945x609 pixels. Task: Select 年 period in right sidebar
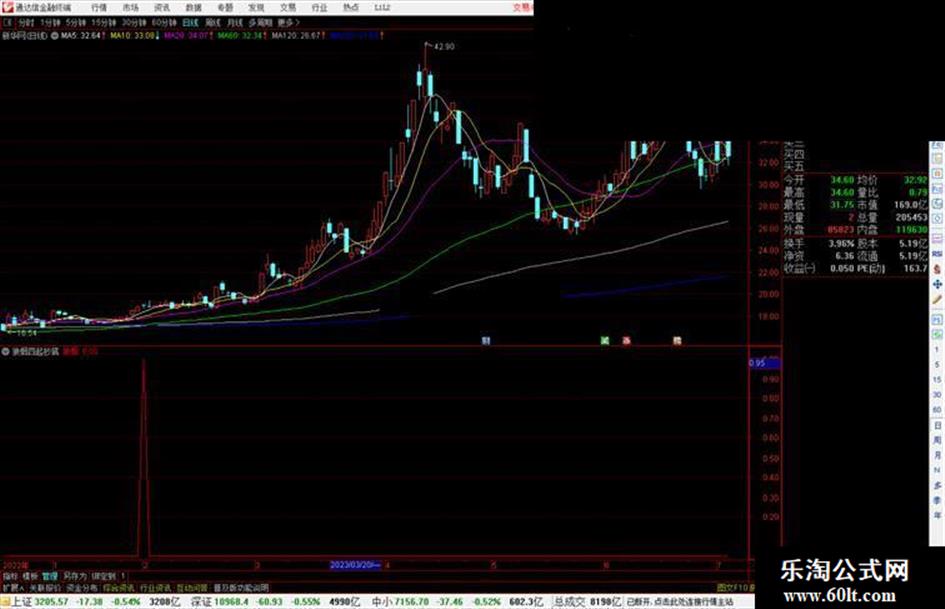pos(937,516)
